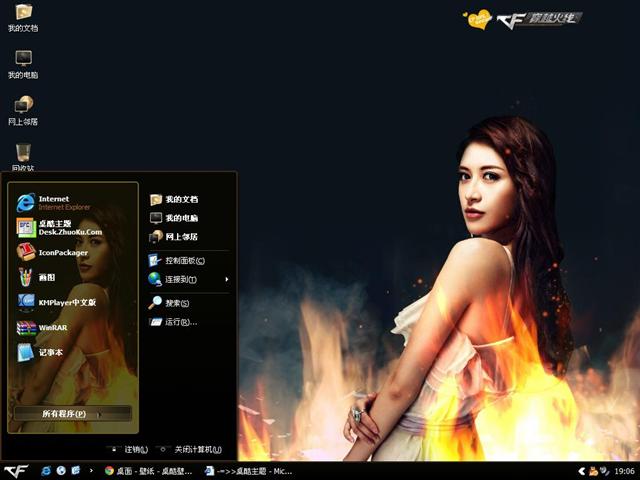Viewport: 640px width, 480px height.
Task: Click the orange tray icon
Action: tap(593, 471)
